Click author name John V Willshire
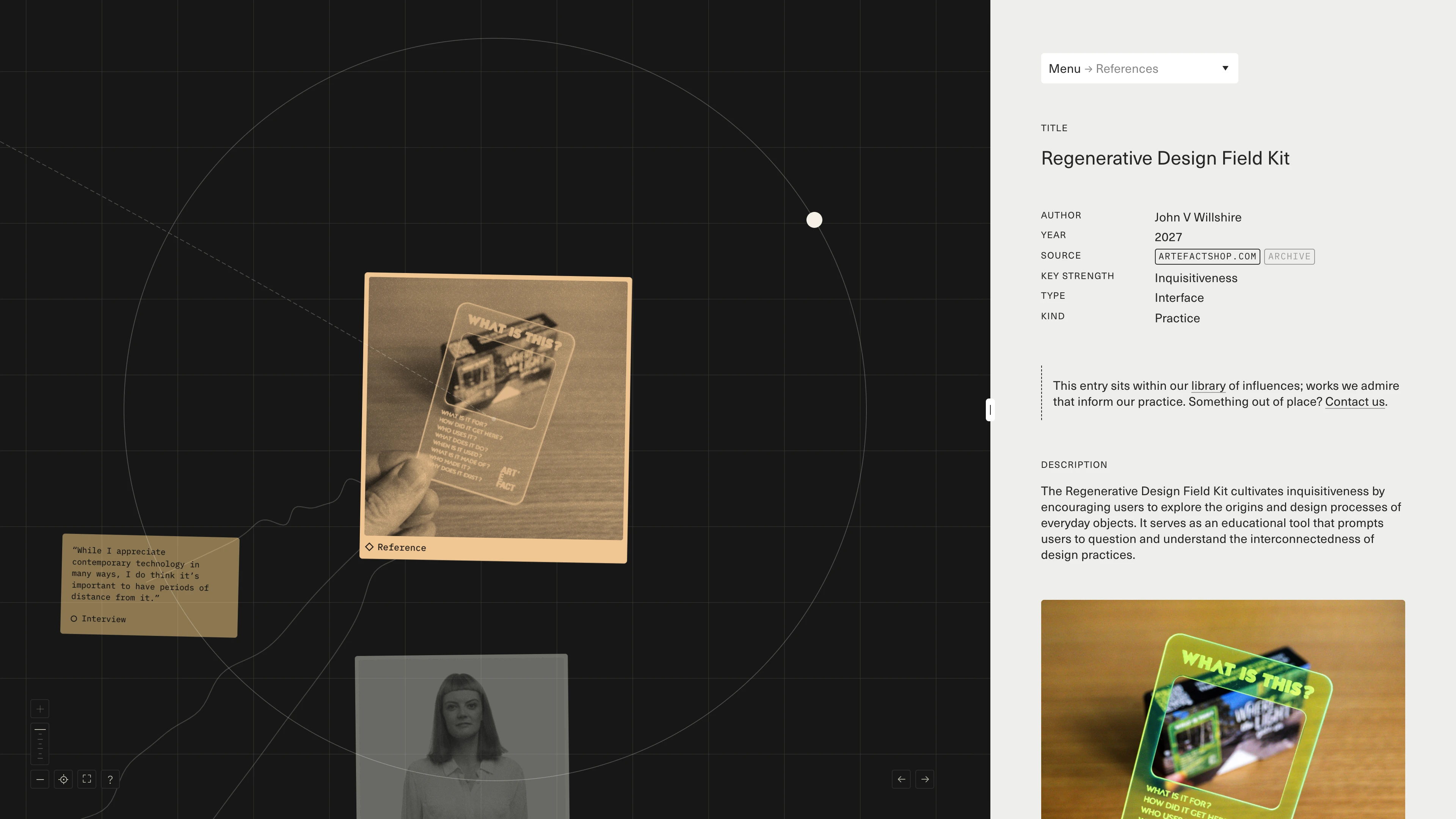The image size is (1456, 819). click(1198, 218)
